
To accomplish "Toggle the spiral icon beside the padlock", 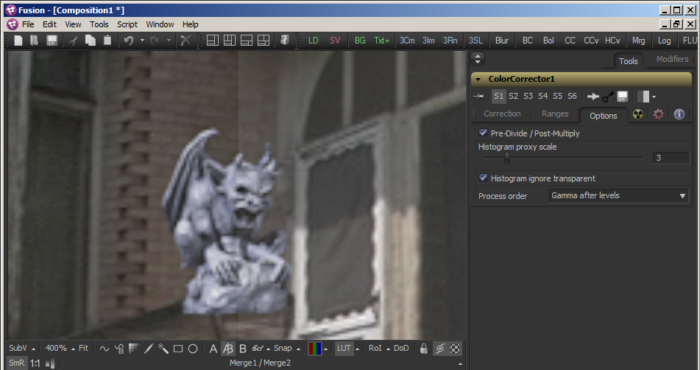I will (x=440, y=349).
